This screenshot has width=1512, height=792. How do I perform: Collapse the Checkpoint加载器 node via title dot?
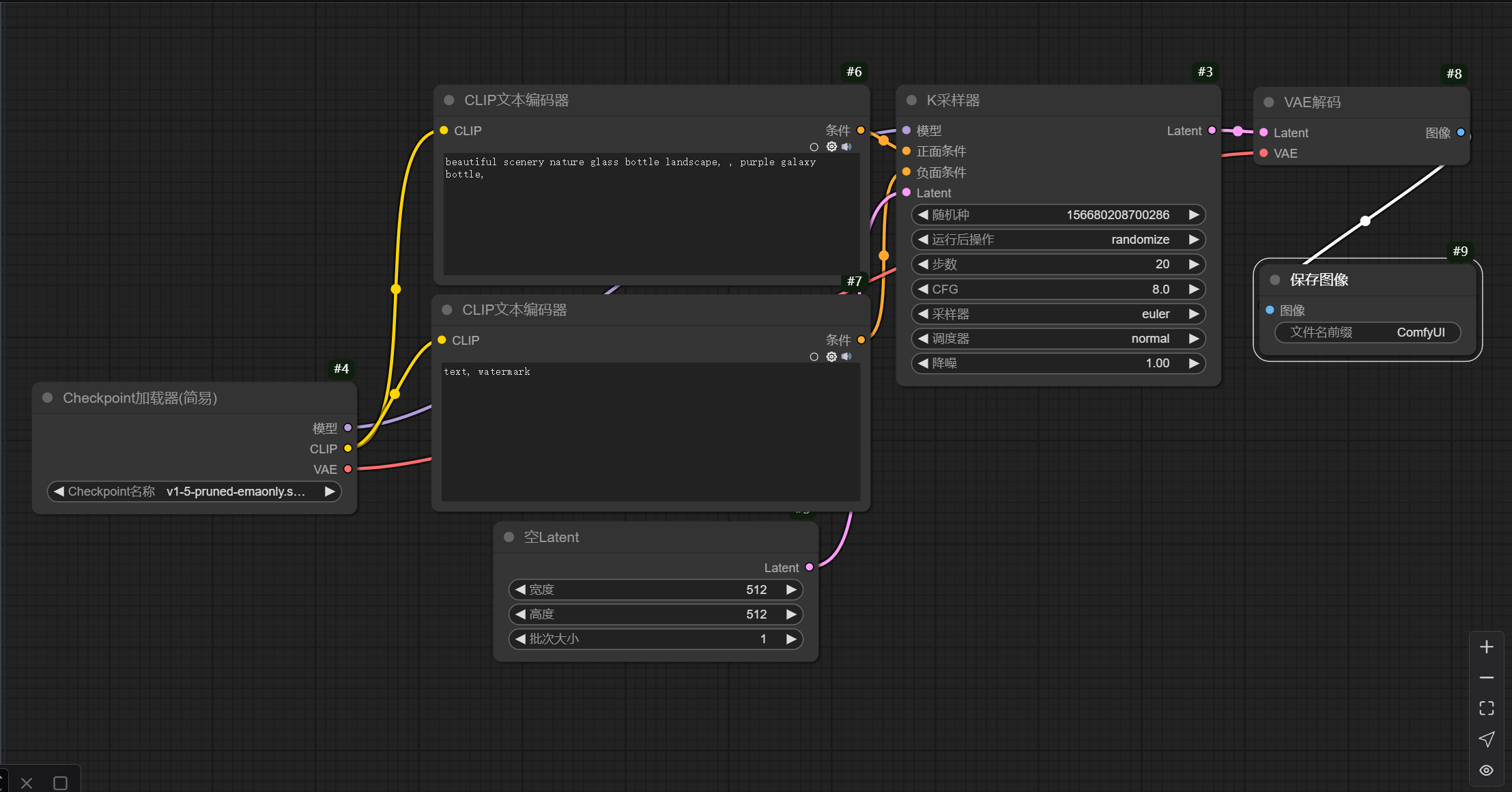pyautogui.click(x=48, y=398)
